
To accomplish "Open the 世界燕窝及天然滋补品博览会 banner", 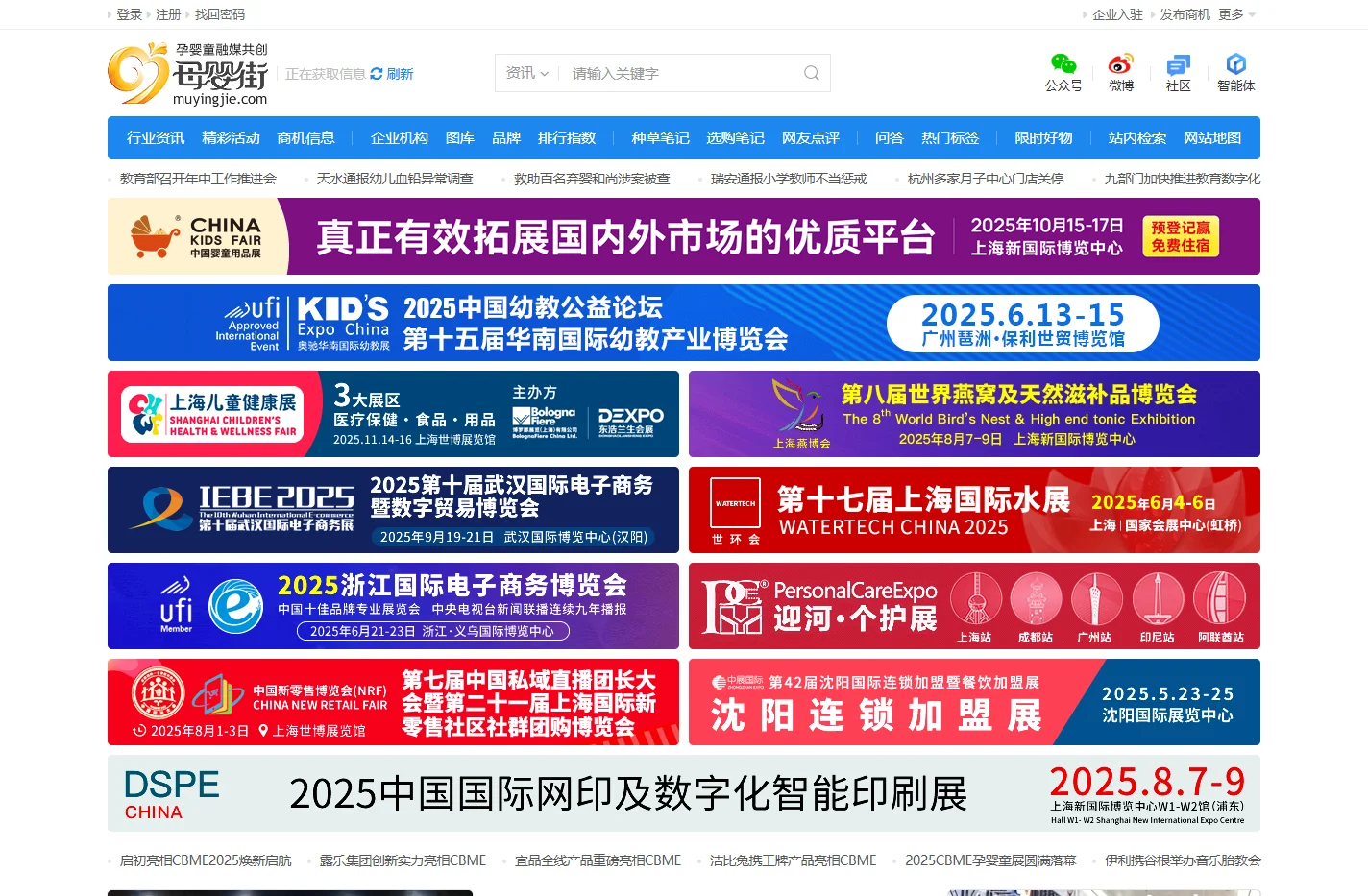I will (974, 414).
